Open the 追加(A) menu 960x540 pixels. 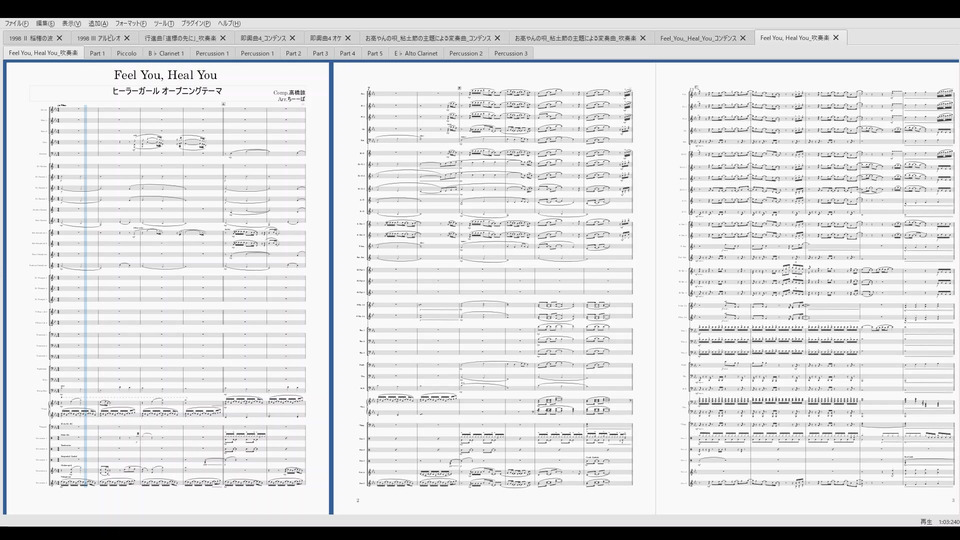click(x=98, y=23)
